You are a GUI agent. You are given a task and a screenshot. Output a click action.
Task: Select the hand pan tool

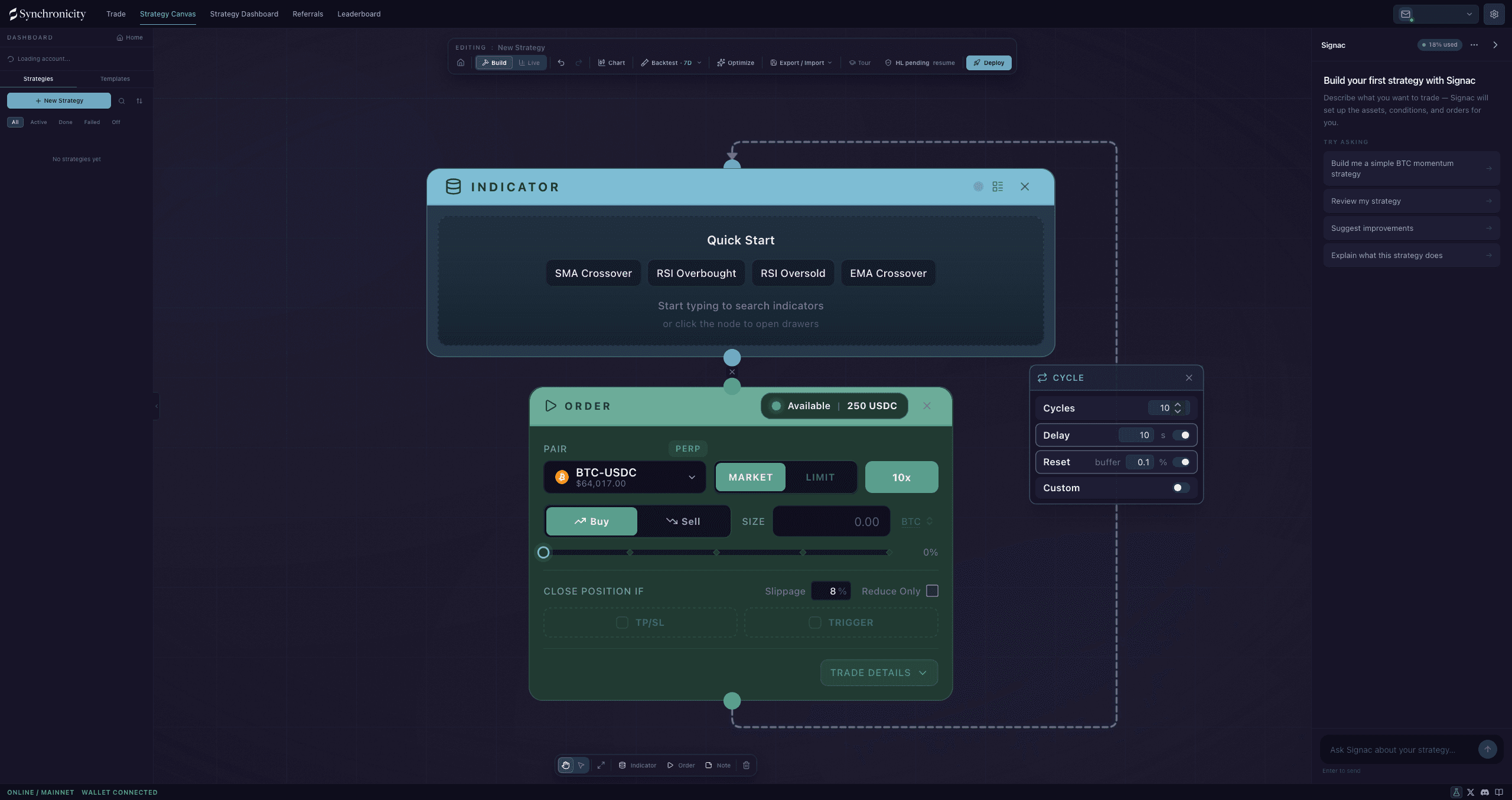(x=566, y=765)
